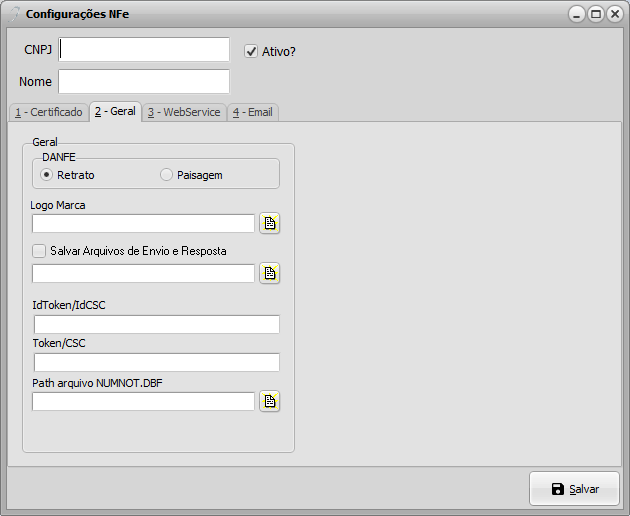Click the Token/CSC field

[157, 362]
